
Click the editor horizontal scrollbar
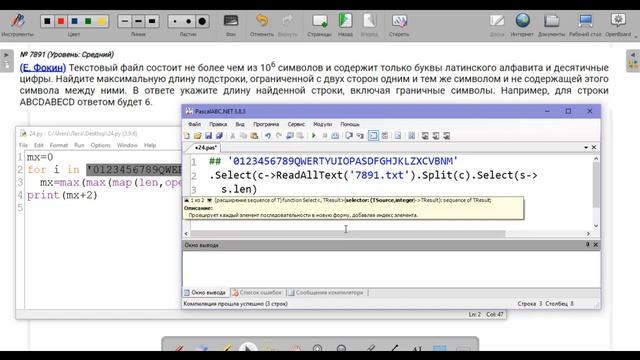click(x=348, y=233)
